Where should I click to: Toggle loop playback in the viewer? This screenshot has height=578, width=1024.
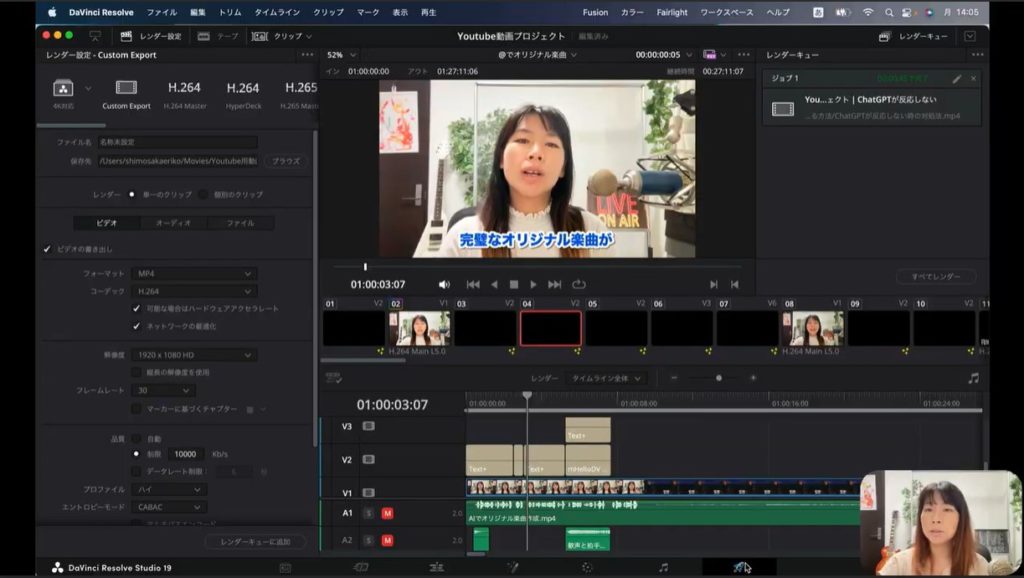579,285
